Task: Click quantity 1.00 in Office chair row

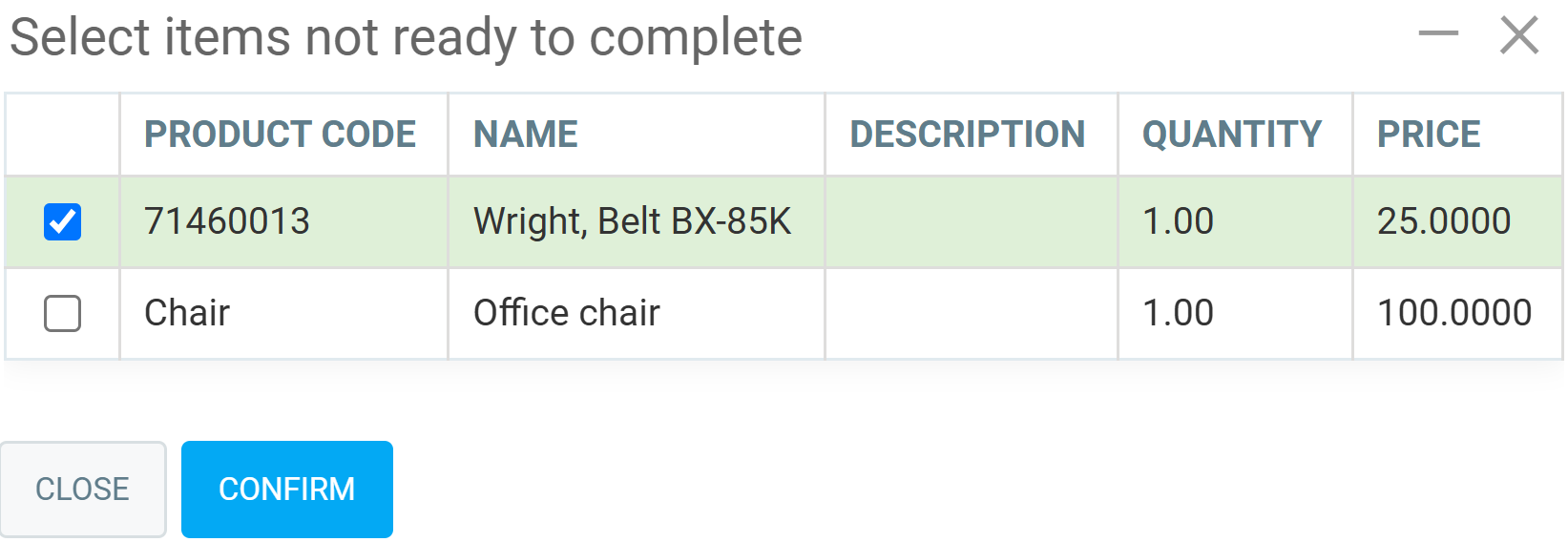Action: [x=1178, y=314]
